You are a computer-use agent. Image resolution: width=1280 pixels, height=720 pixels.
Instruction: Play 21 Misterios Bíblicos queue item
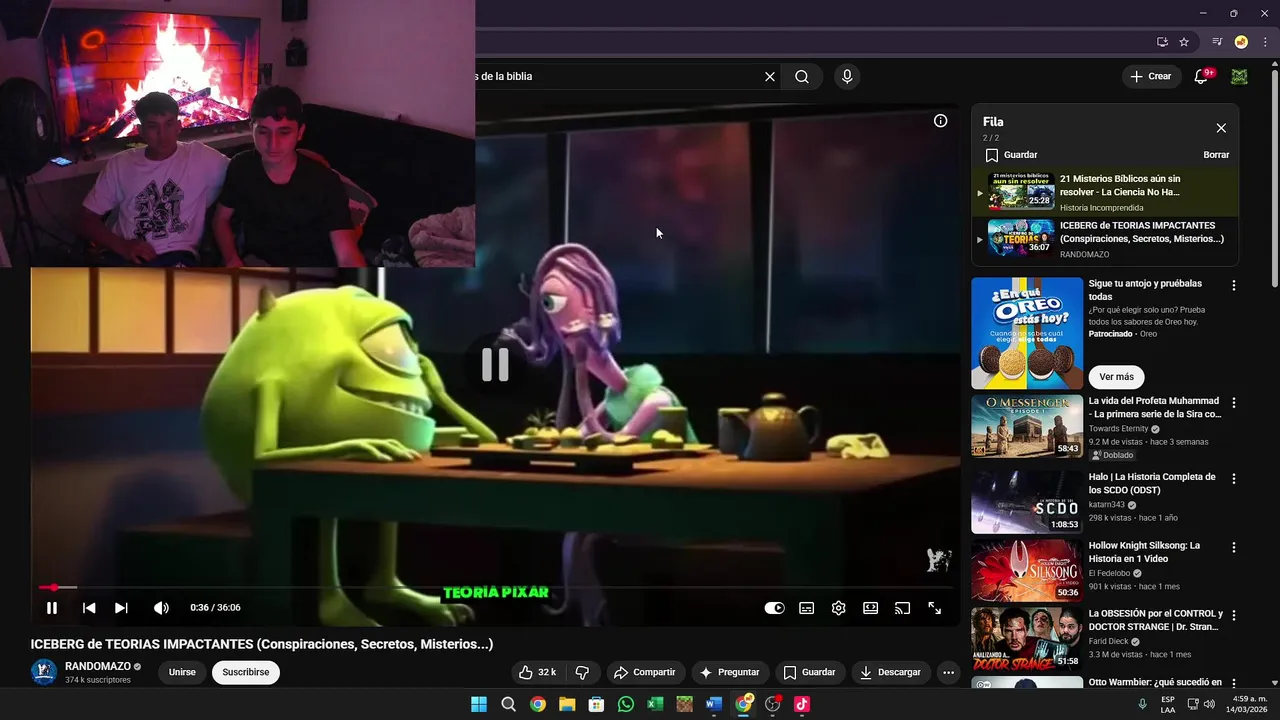point(1105,192)
